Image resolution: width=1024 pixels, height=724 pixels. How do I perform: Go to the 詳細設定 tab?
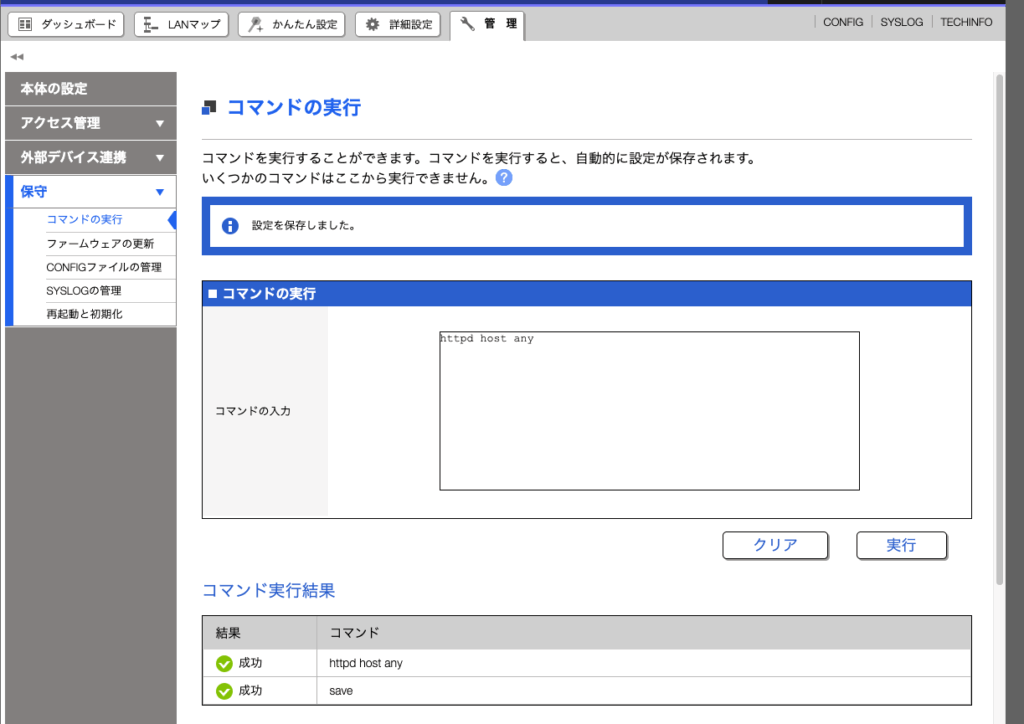[x=399, y=24]
